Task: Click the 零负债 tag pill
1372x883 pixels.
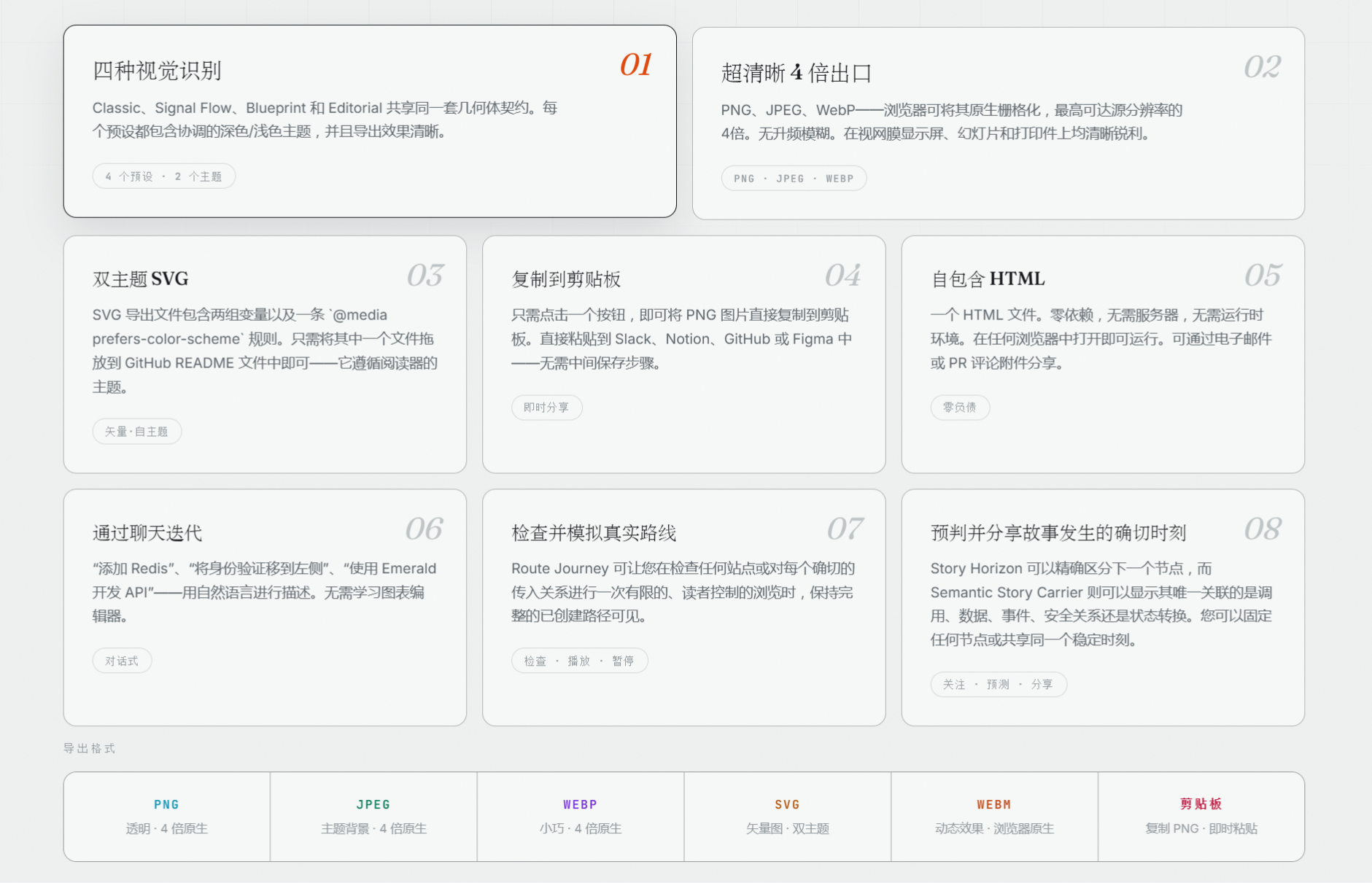Action: pos(960,408)
